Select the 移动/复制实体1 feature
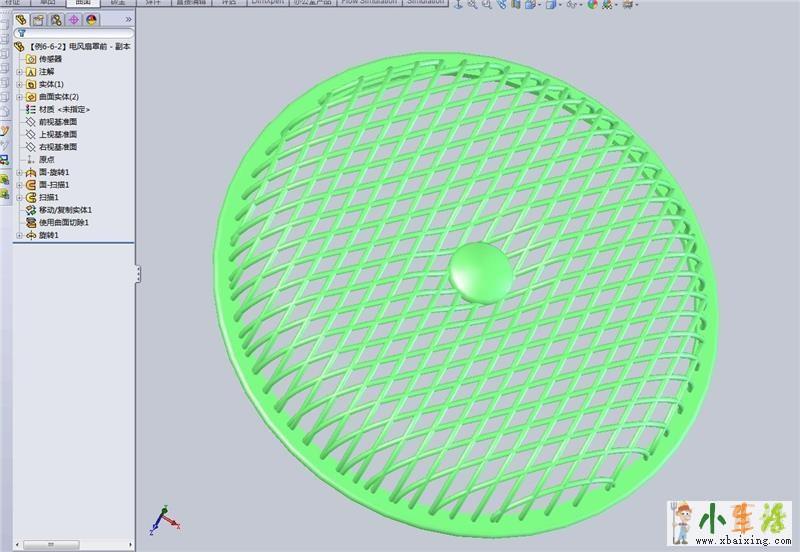Screen dimensions: 800x552 click(x=65, y=210)
